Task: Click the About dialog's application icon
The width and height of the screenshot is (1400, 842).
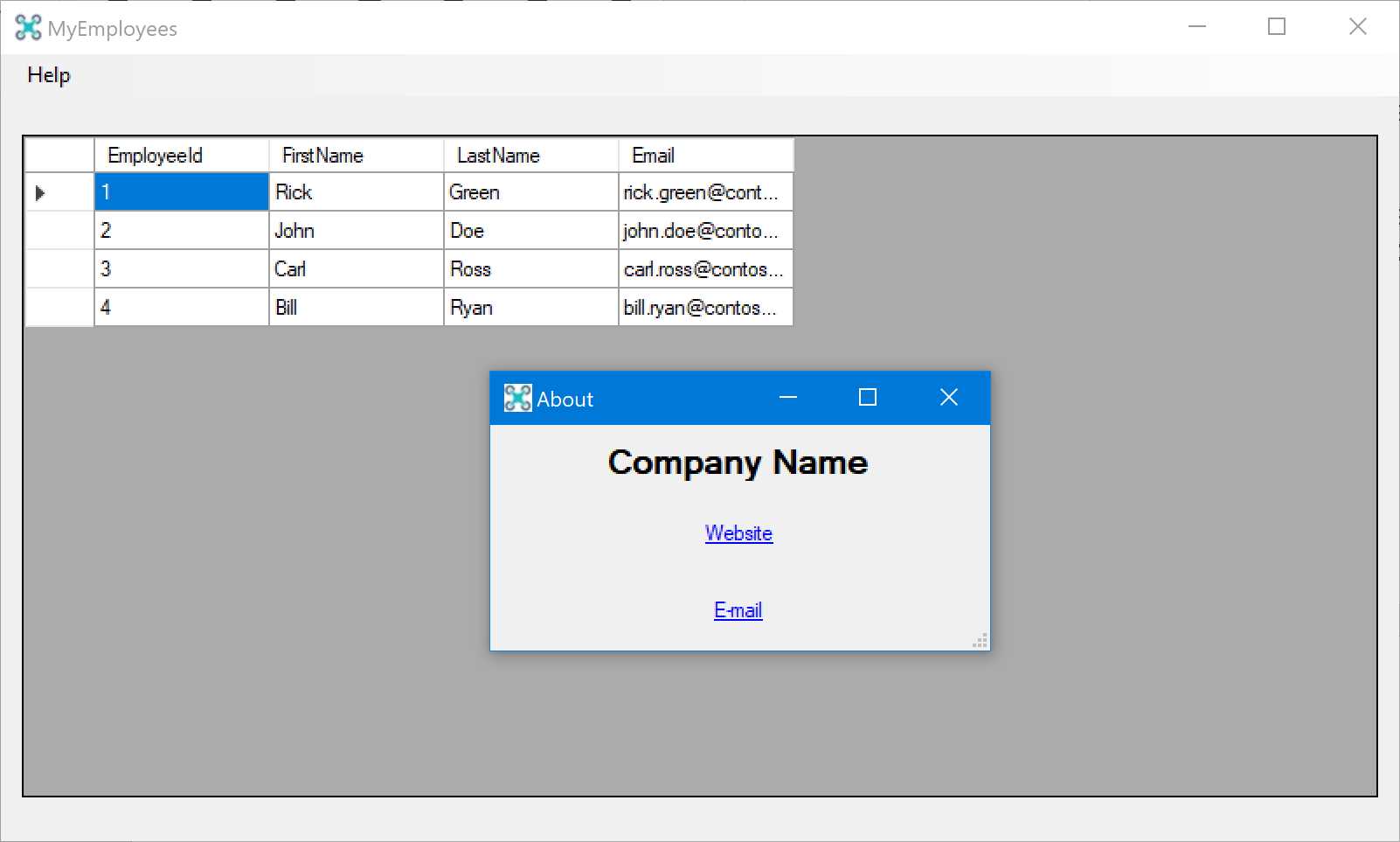Action: point(519,398)
